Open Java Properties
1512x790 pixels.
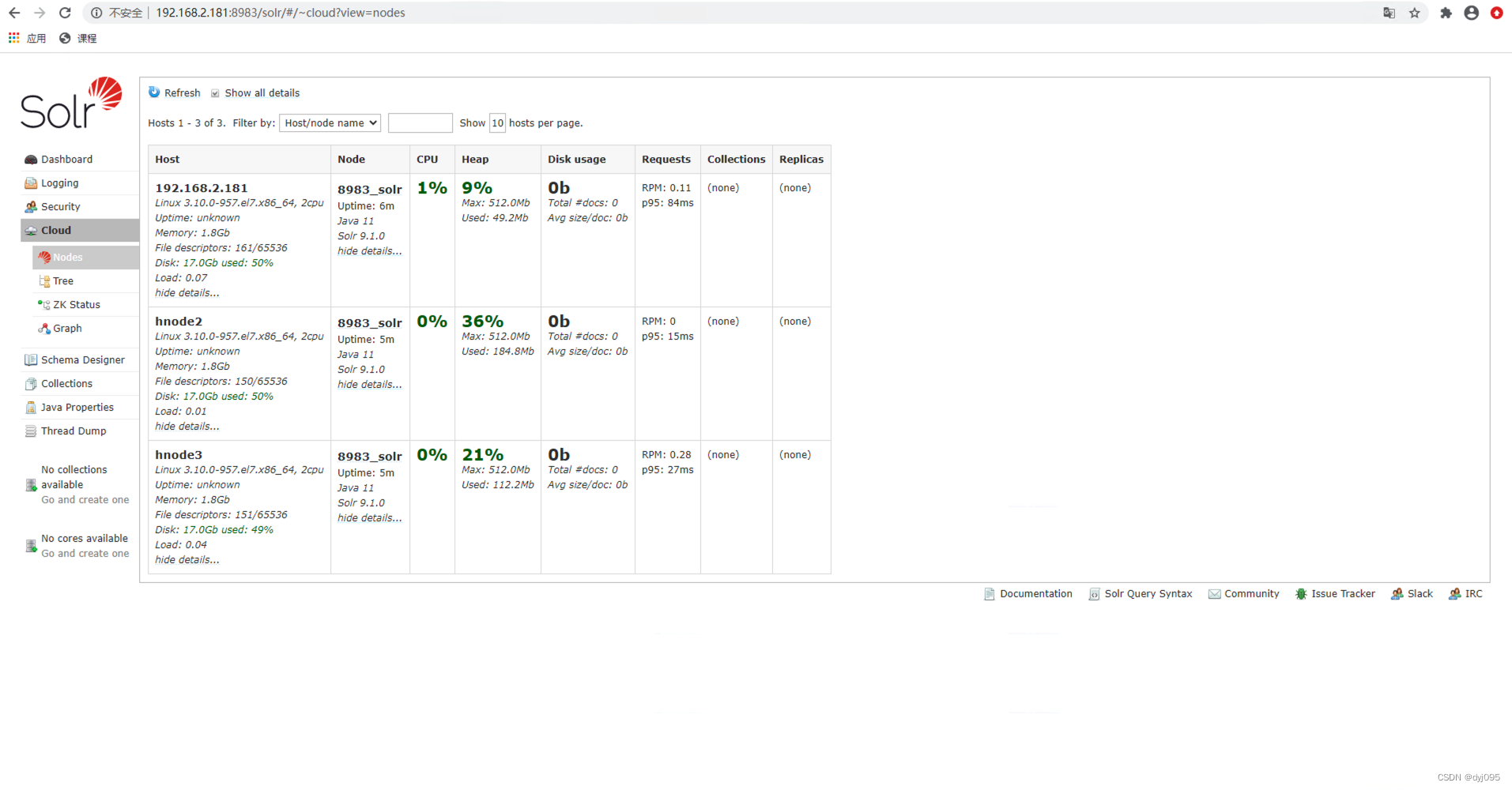[x=77, y=408]
